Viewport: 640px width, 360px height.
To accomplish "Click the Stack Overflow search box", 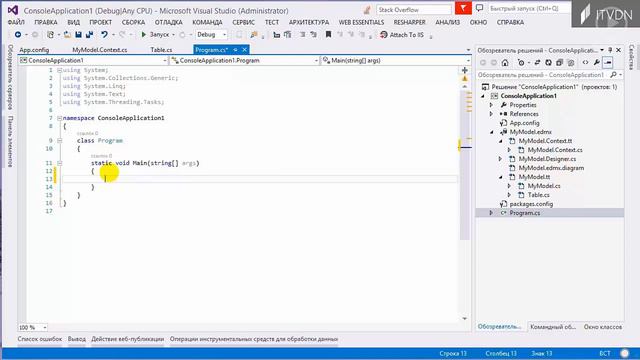I will click(413, 9).
